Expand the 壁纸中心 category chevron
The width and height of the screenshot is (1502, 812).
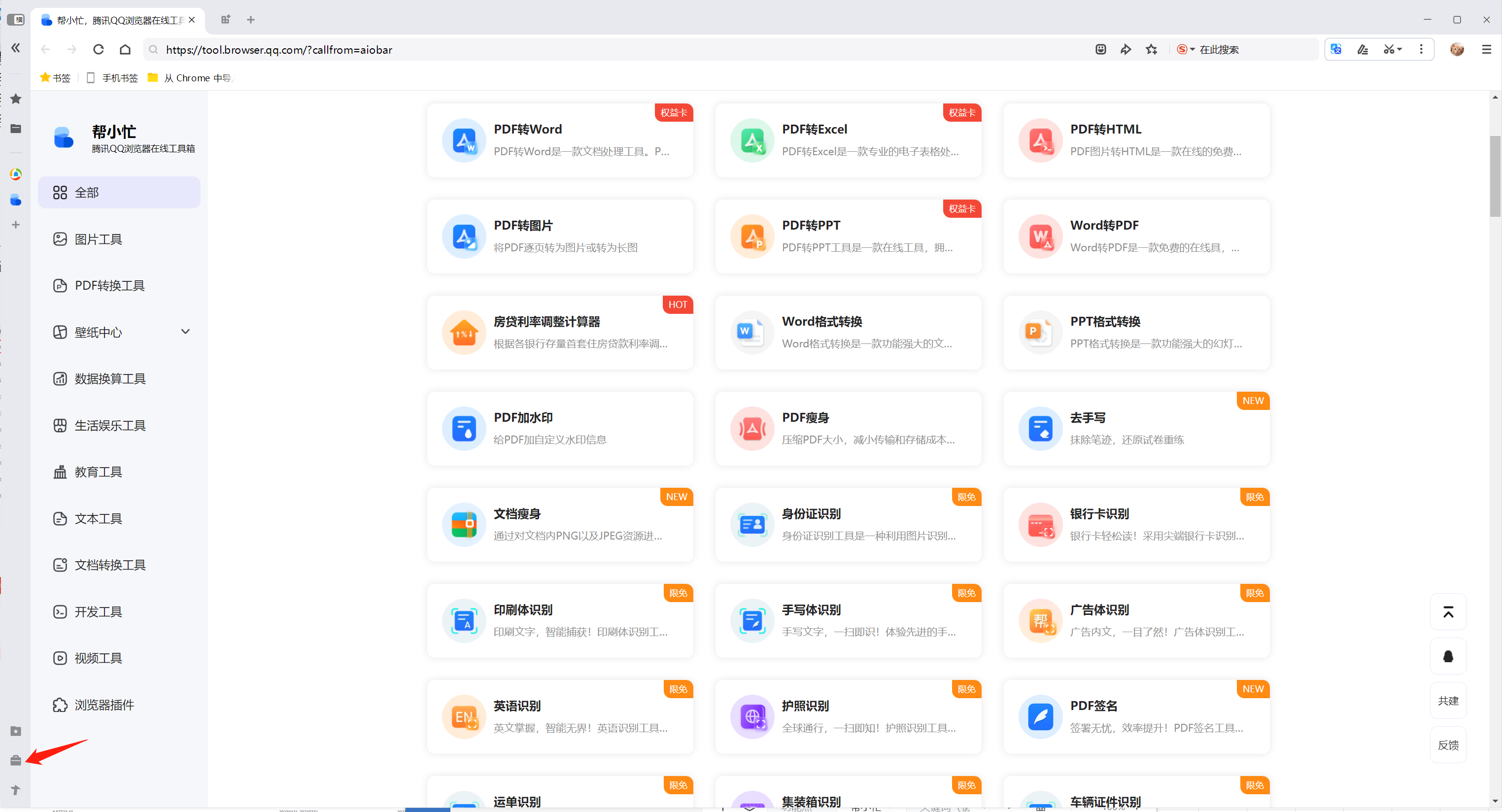click(x=185, y=331)
